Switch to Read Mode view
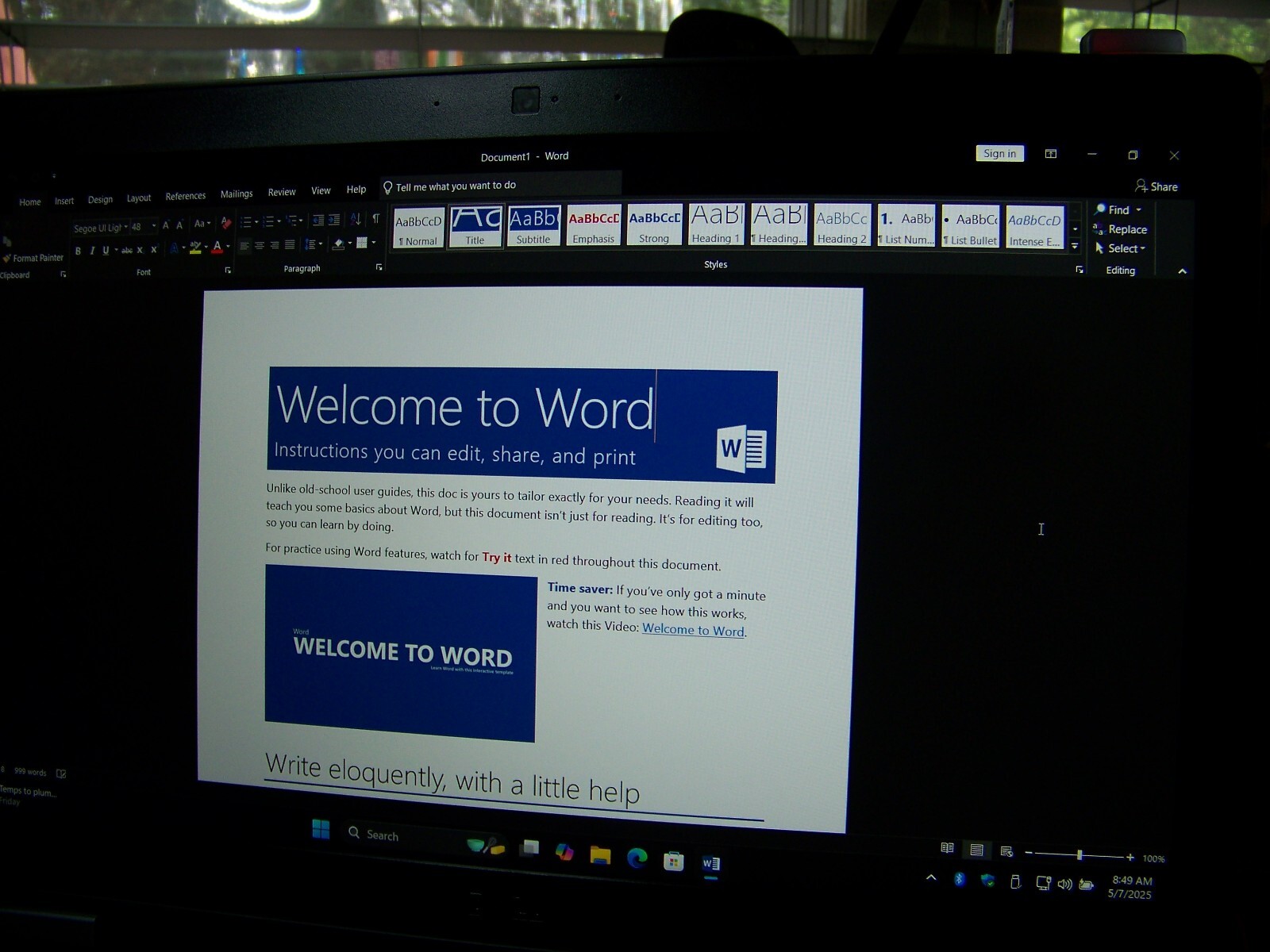This screenshot has height=952, width=1270. [x=947, y=848]
